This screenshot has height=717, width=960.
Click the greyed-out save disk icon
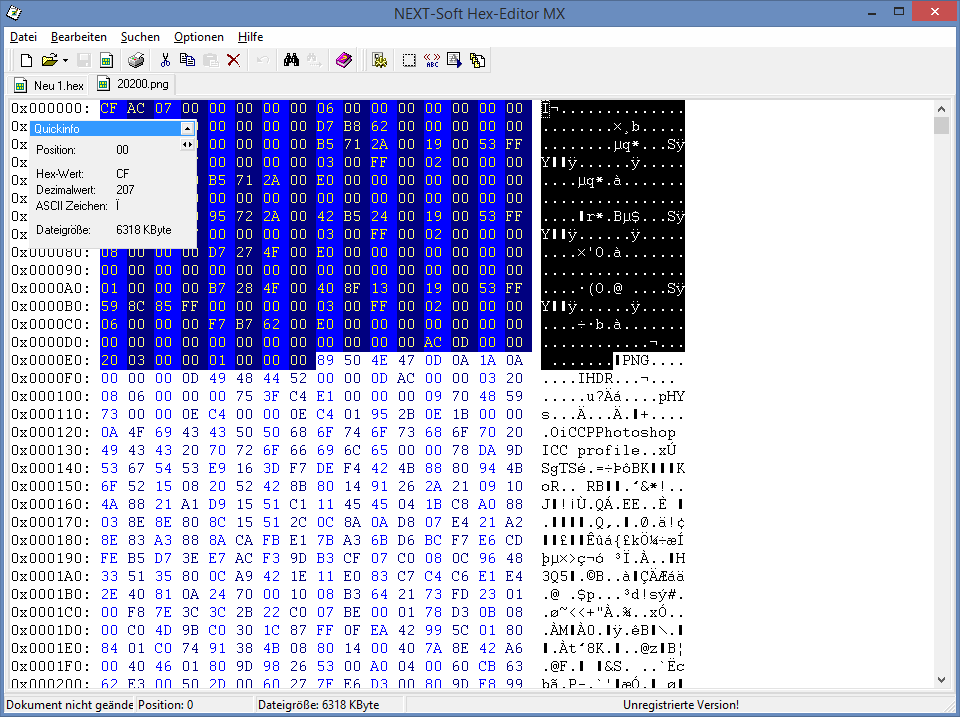[84, 60]
